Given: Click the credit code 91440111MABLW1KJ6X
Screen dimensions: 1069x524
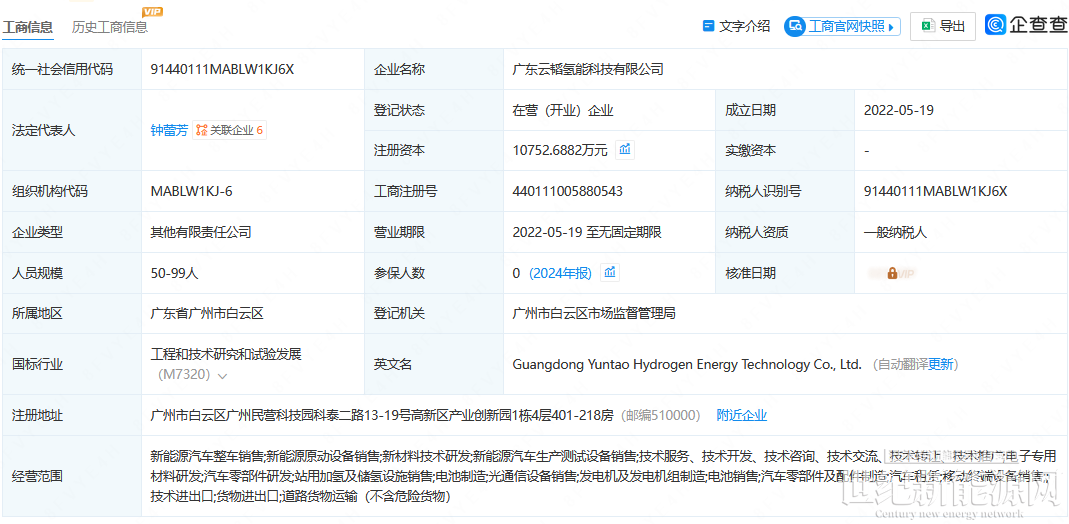Looking at the screenshot, I should coord(222,69).
